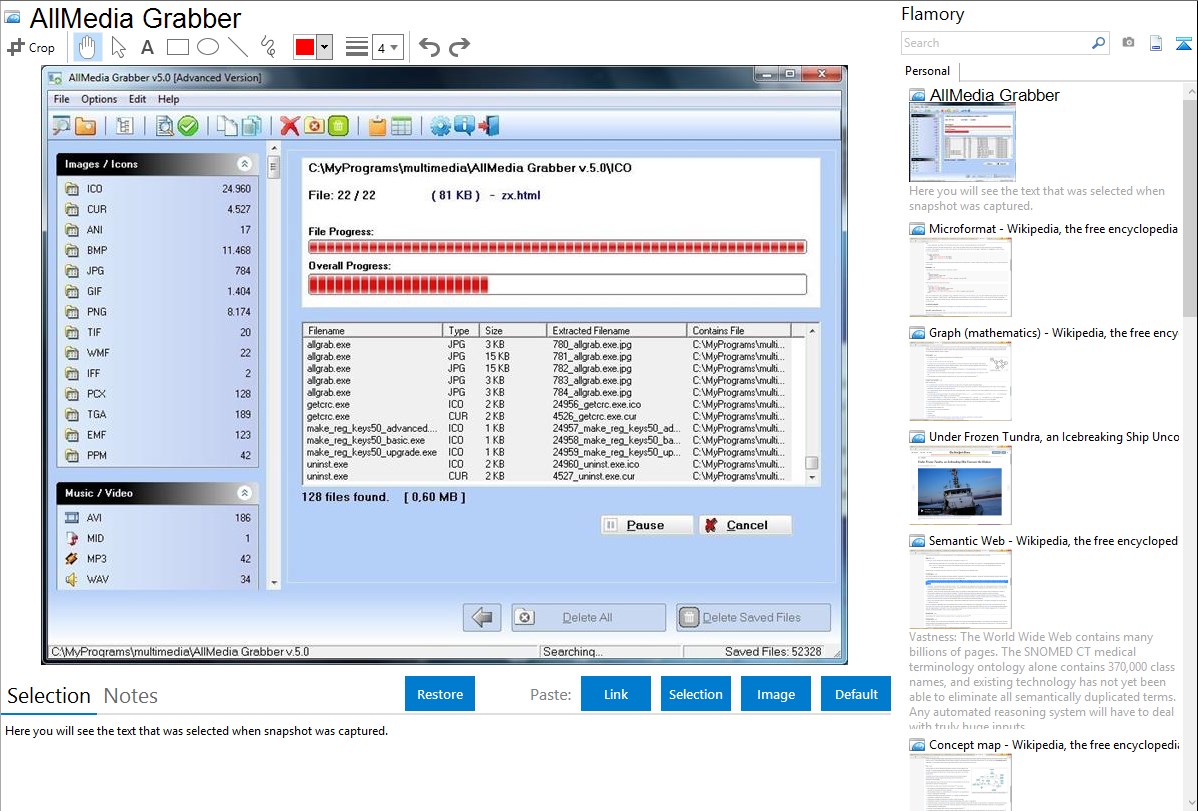Click the File Progress bar
Viewport: 1198px width, 811px height.
pyautogui.click(x=557, y=247)
